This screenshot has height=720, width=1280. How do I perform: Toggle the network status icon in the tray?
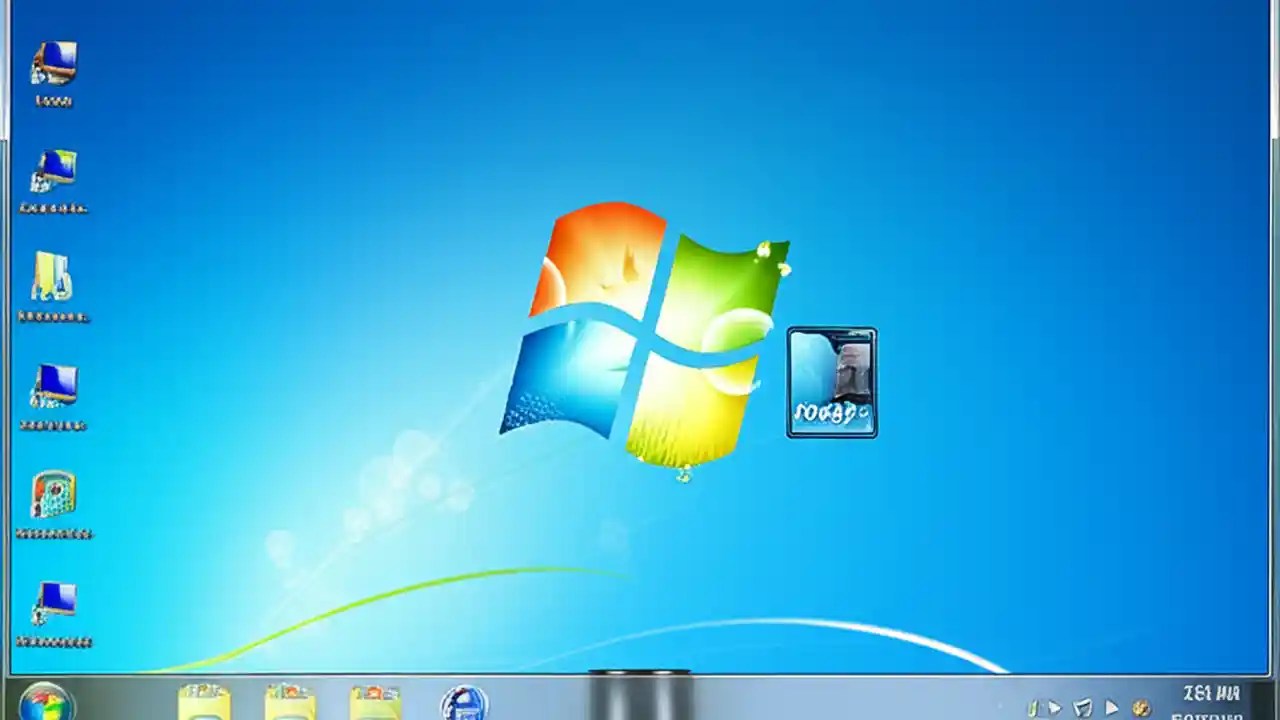[x=1083, y=706]
